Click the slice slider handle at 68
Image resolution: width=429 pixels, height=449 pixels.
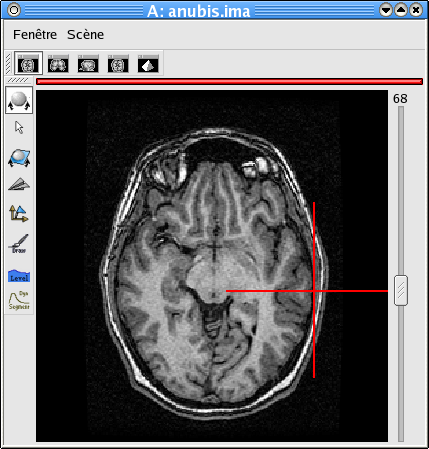click(401, 290)
